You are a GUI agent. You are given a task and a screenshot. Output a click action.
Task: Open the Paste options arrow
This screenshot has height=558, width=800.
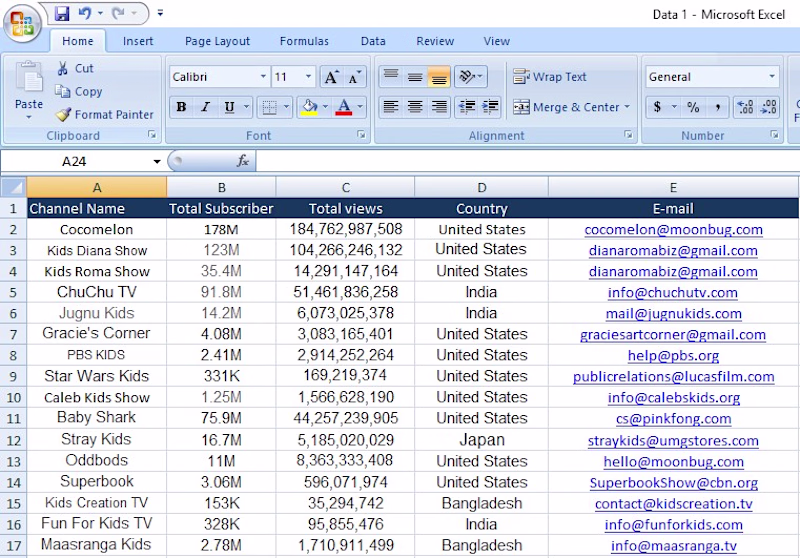coord(29,117)
